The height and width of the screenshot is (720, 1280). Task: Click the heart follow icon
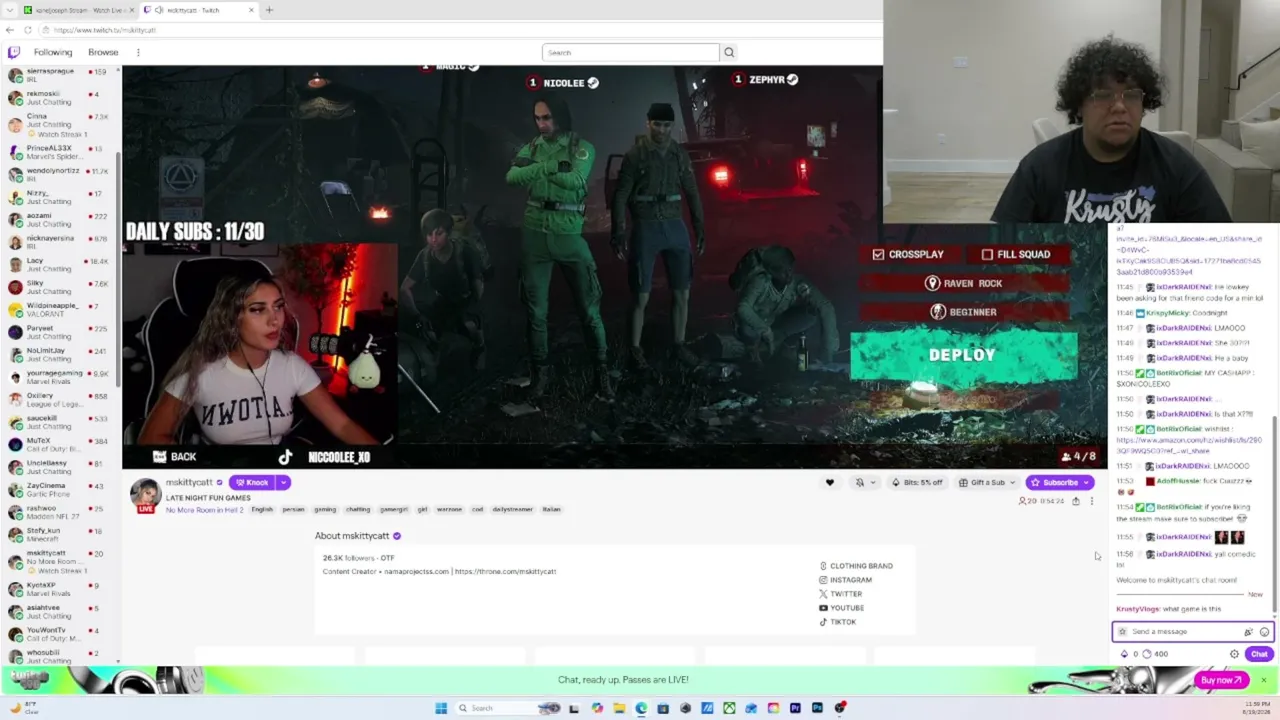tap(829, 483)
